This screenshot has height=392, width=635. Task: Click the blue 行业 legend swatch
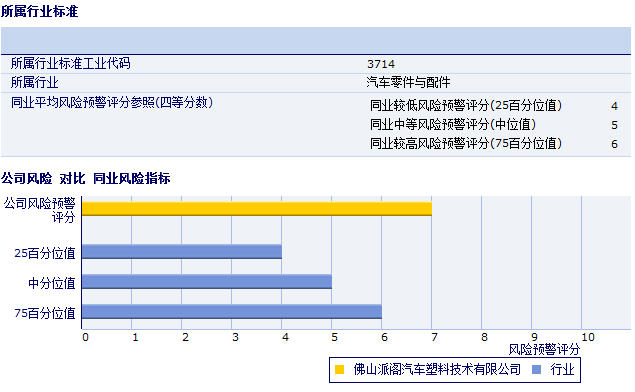pyautogui.click(x=536, y=369)
